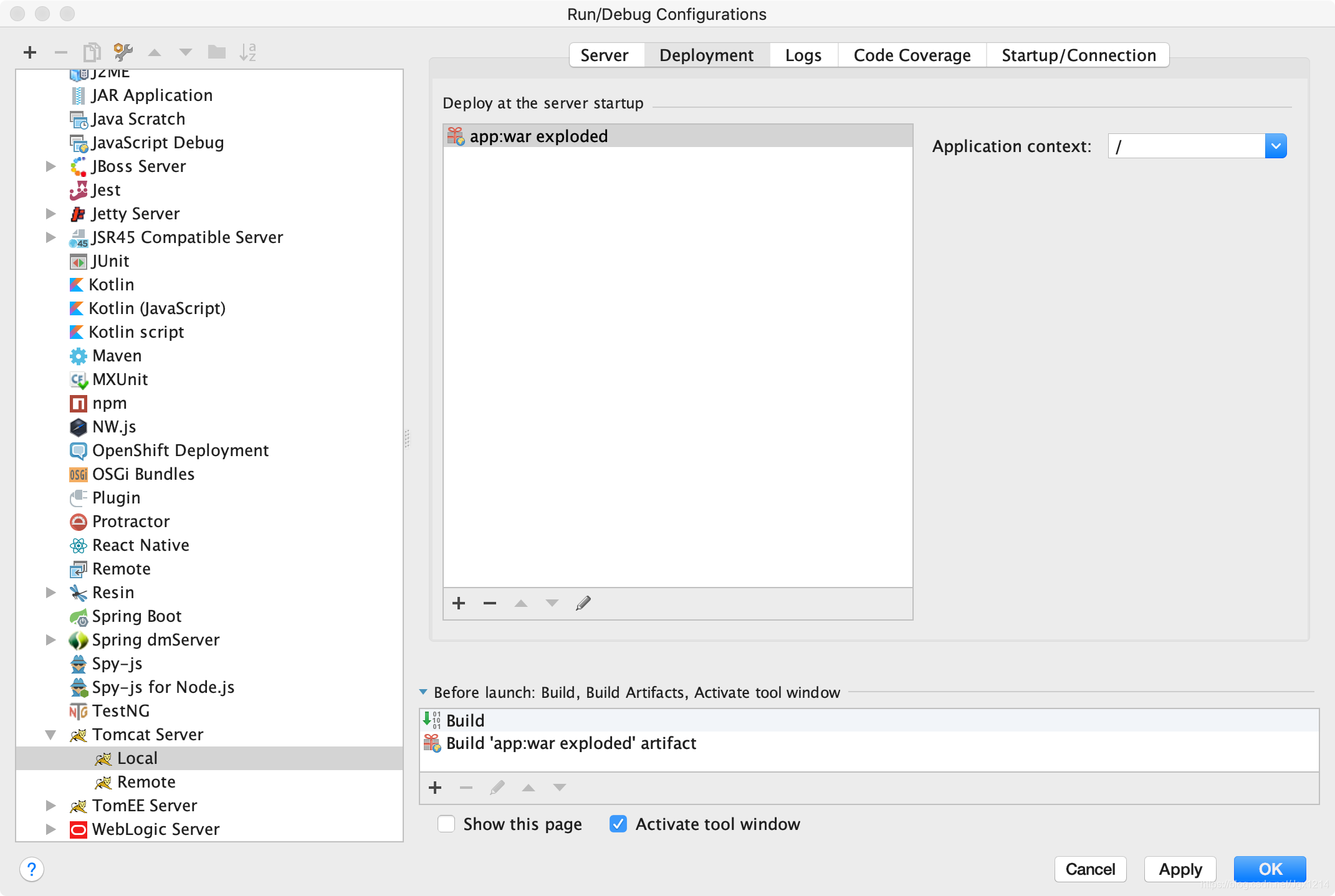The image size is (1335, 896).
Task: Click the Spring Boot leaf icon
Action: pyautogui.click(x=78, y=616)
